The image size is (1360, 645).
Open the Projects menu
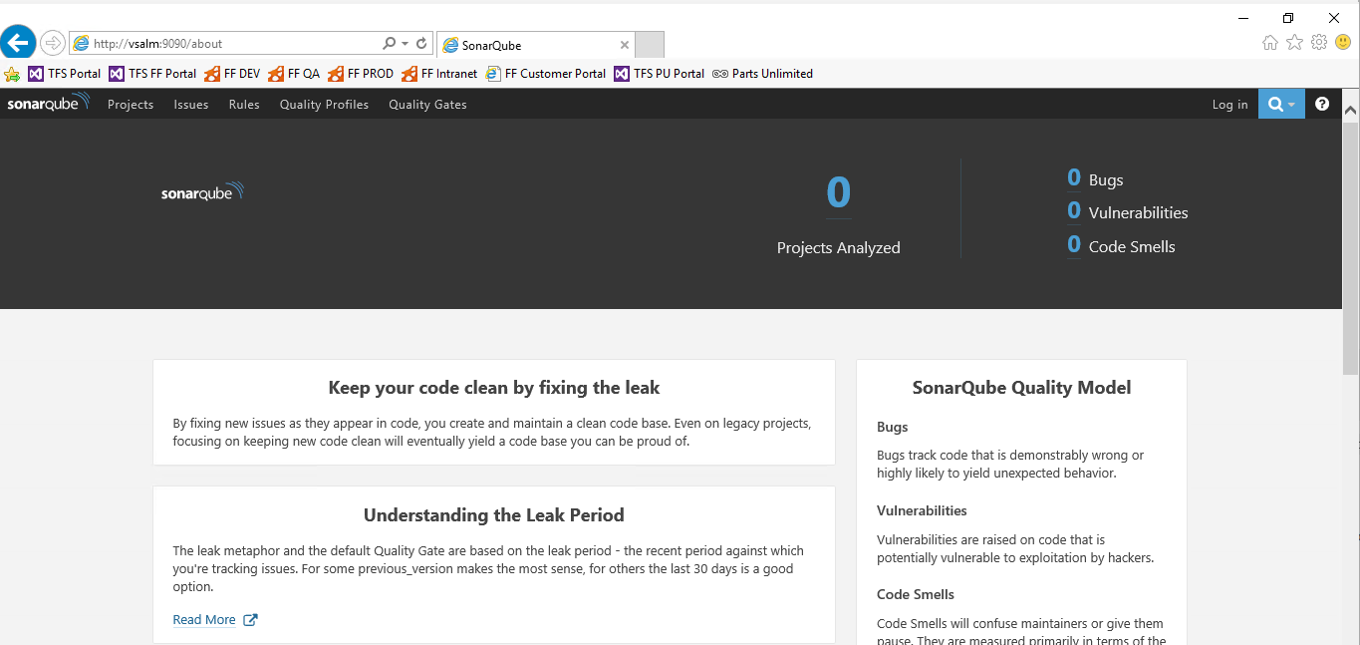tap(131, 104)
